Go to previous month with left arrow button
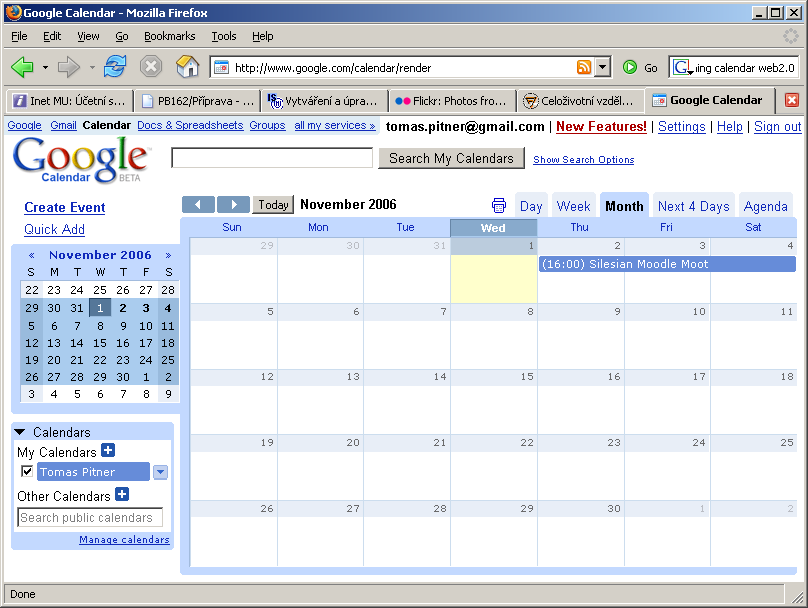 click(x=198, y=205)
